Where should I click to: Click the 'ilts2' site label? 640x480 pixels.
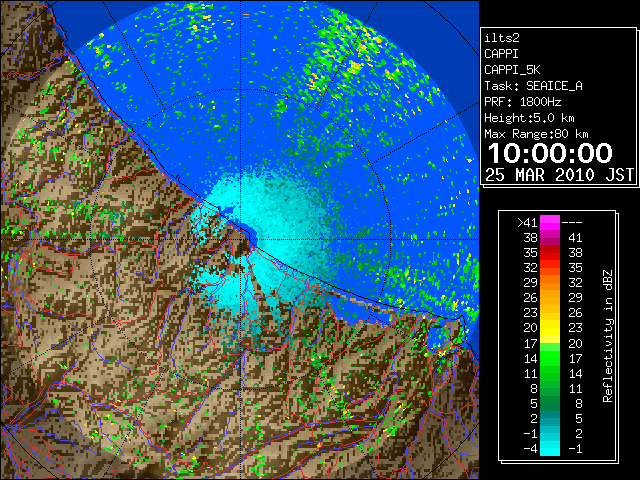point(502,38)
